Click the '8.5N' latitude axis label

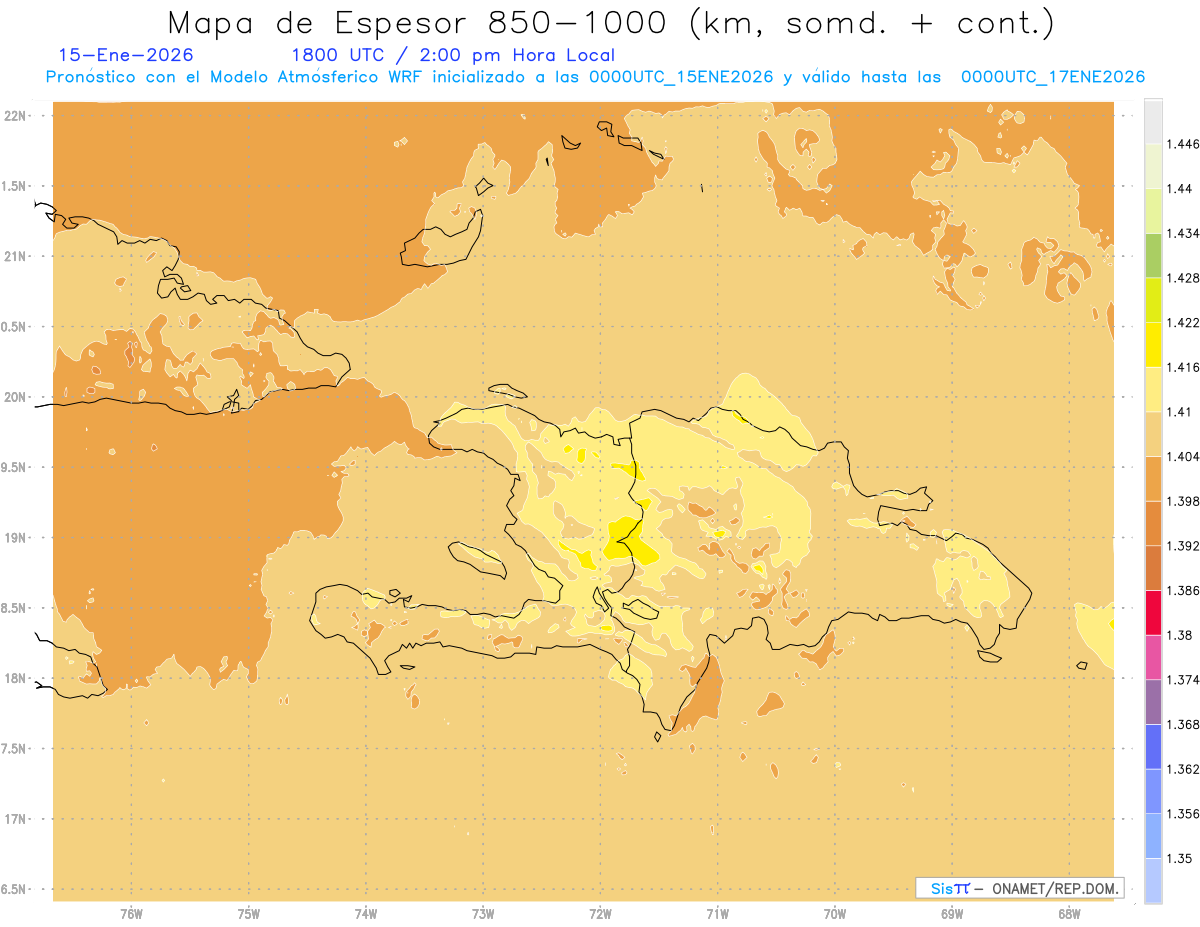coord(15,608)
